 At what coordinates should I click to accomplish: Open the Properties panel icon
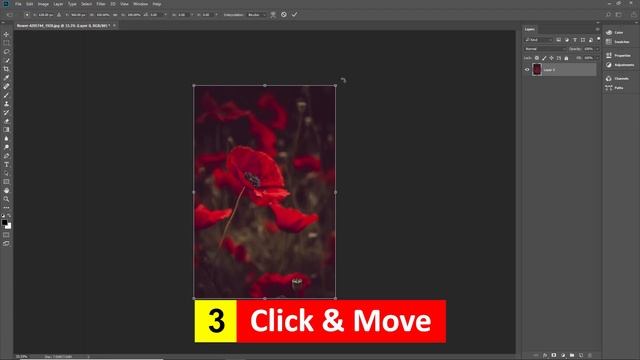[x=609, y=55]
